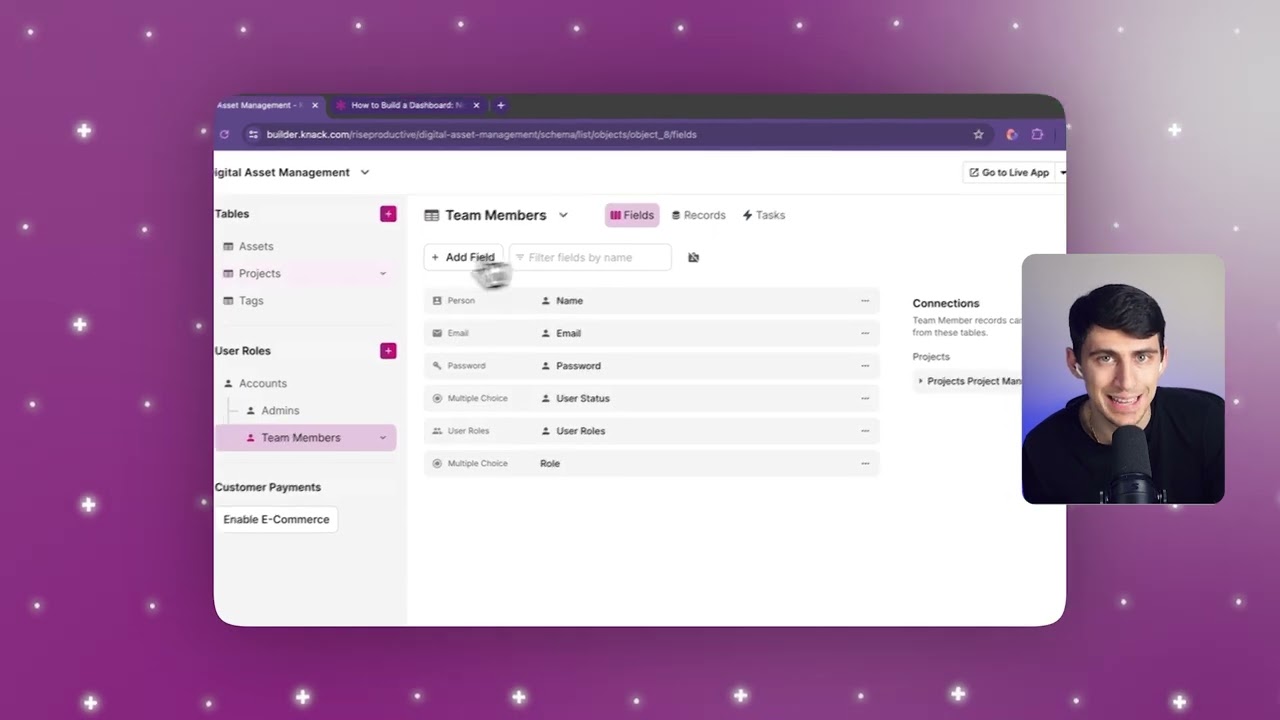Expand the Projects Project Manager connection
The height and width of the screenshot is (720, 1280).
(x=920, y=381)
